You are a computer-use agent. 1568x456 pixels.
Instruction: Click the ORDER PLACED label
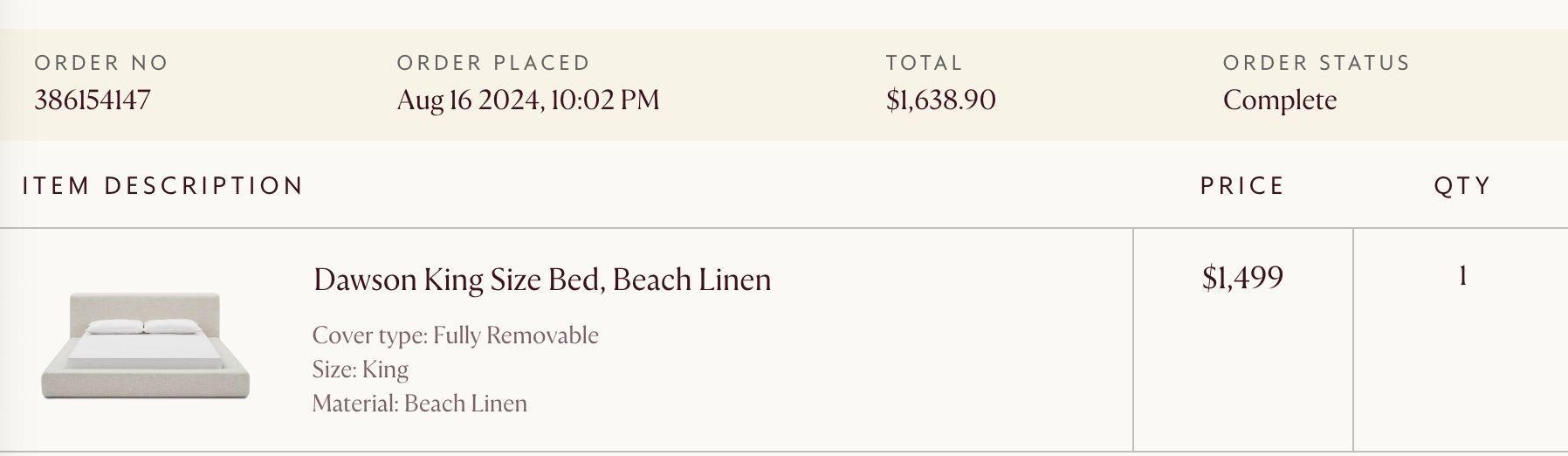click(493, 63)
